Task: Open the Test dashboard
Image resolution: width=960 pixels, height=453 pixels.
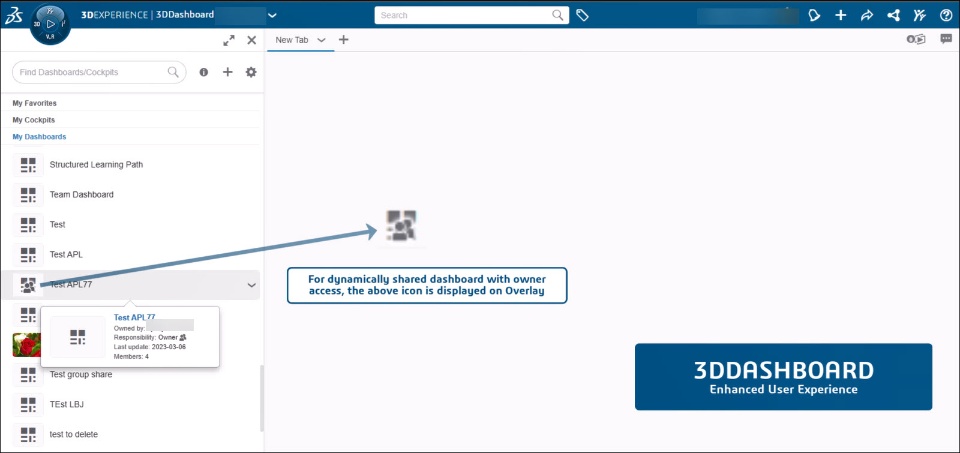Action: click(58, 225)
